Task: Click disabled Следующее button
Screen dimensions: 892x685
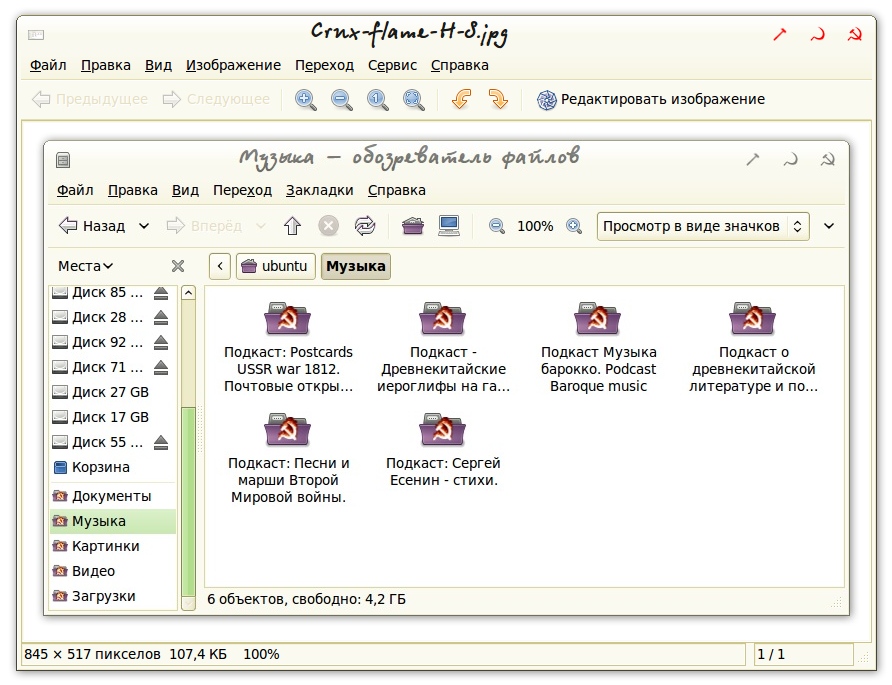Action: [216, 100]
